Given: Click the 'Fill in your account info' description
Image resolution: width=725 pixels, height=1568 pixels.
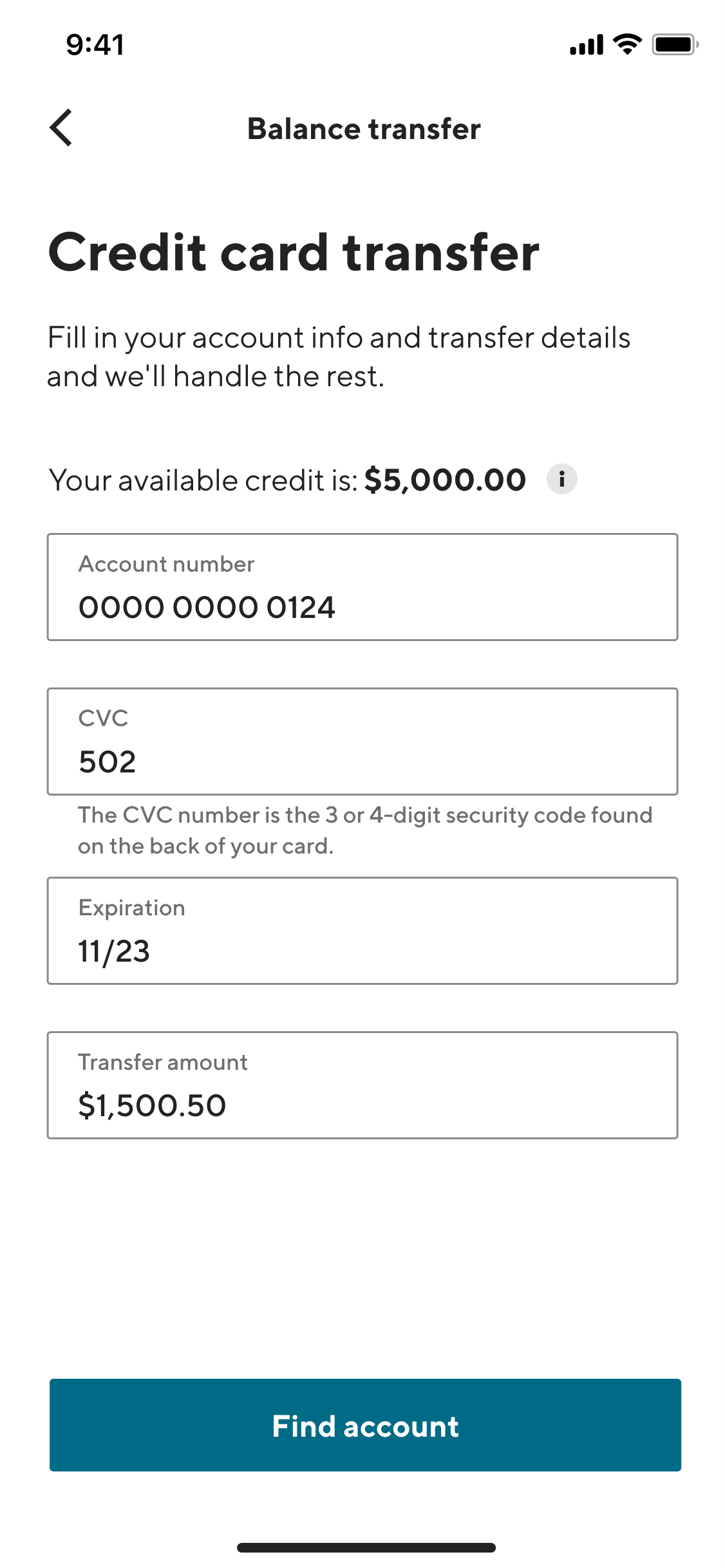Looking at the screenshot, I should click(339, 357).
